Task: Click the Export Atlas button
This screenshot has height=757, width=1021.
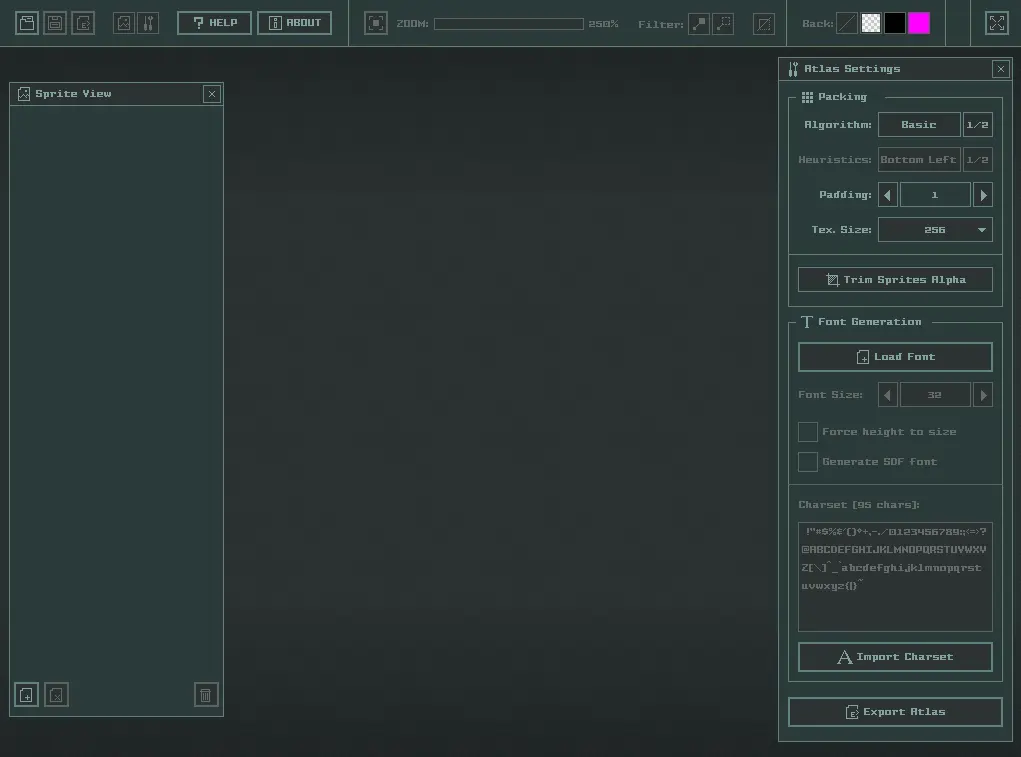Action: (895, 712)
